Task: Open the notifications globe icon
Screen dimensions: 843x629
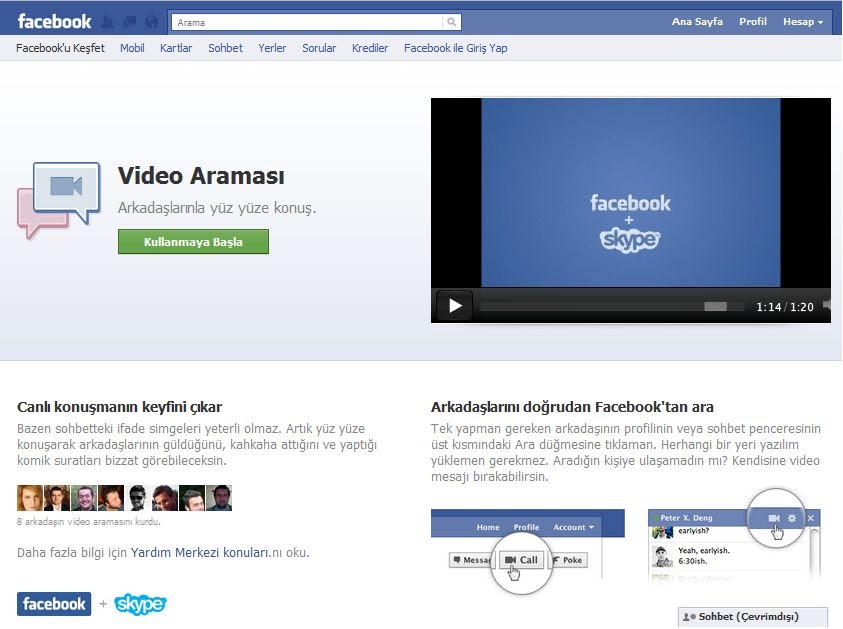Action: 152,22
